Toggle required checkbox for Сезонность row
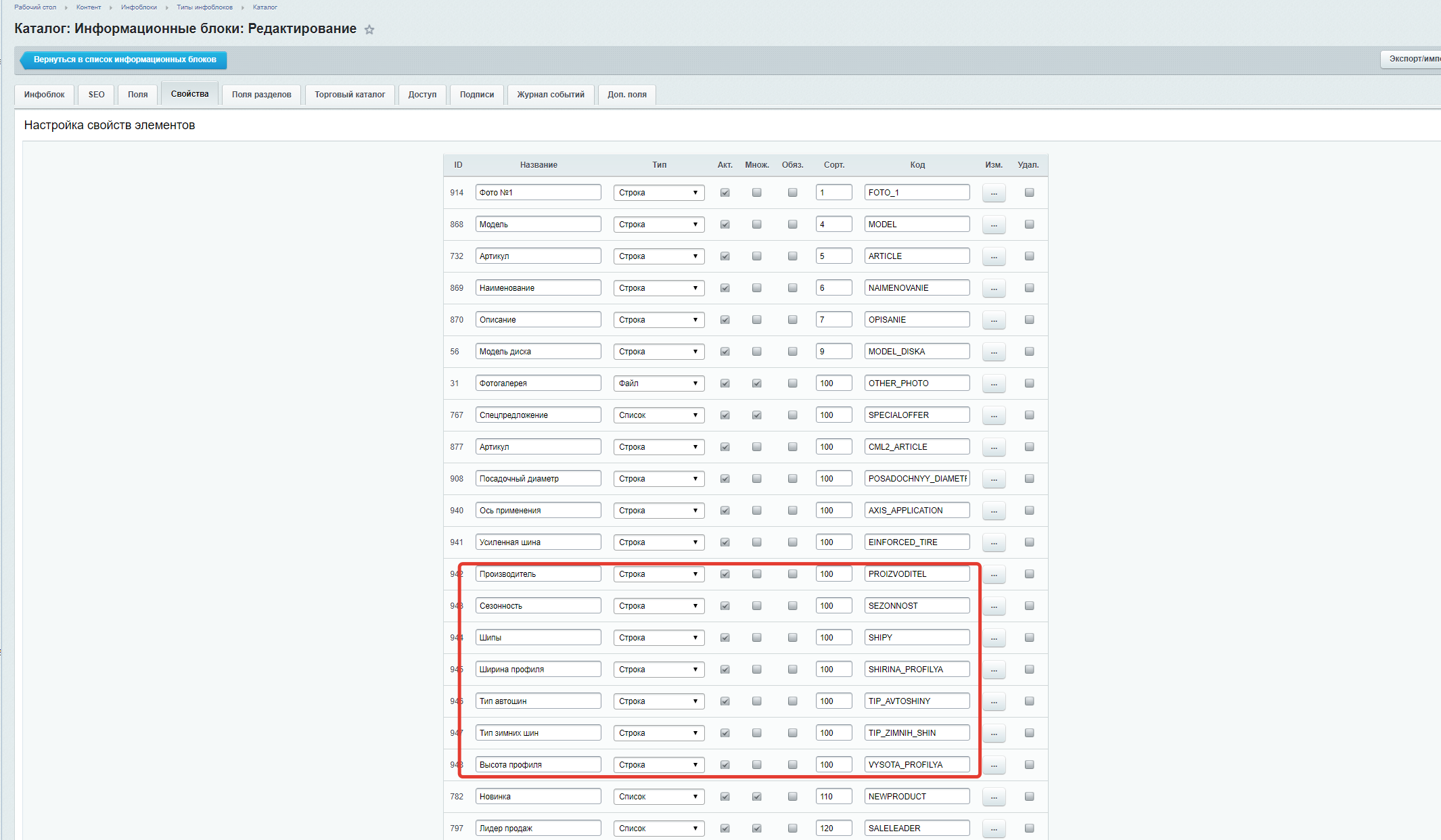Image resolution: width=1441 pixels, height=840 pixels. (x=792, y=606)
